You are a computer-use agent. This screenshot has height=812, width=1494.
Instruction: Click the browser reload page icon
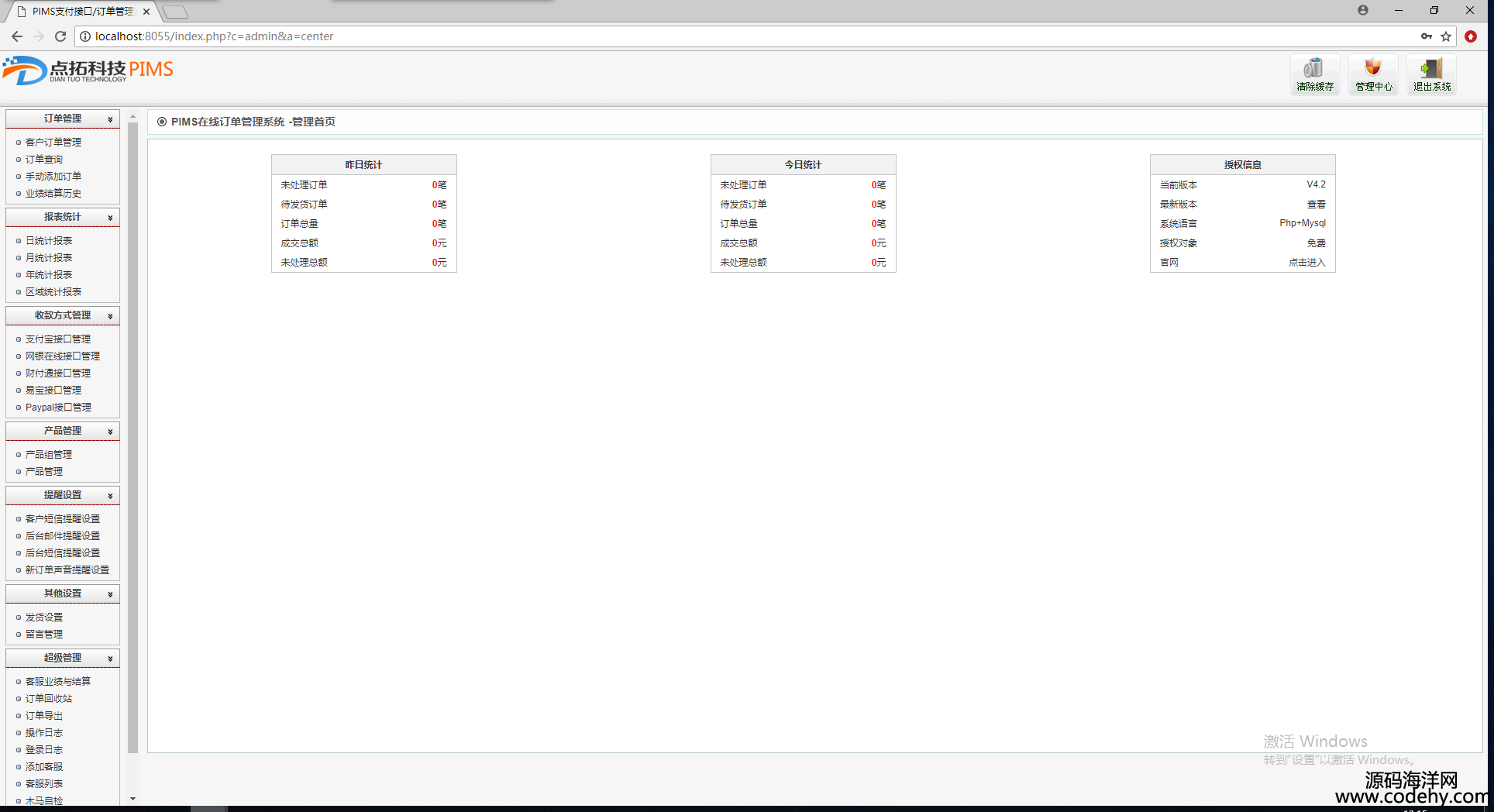pos(60,36)
